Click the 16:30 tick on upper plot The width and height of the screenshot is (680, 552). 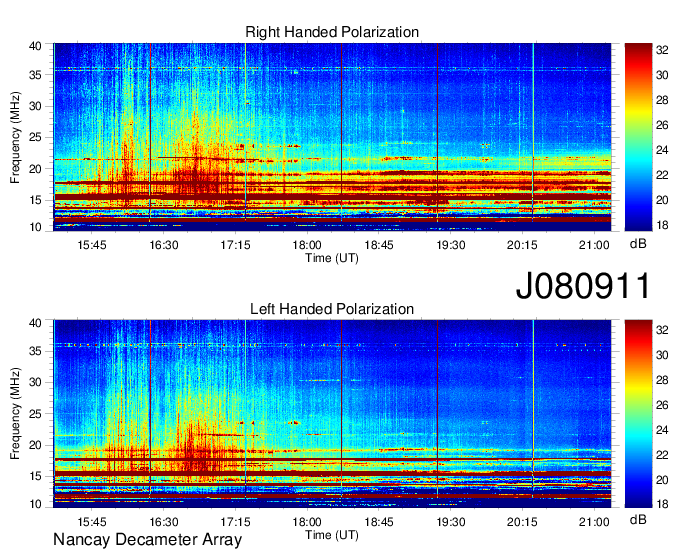[x=163, y=245]
